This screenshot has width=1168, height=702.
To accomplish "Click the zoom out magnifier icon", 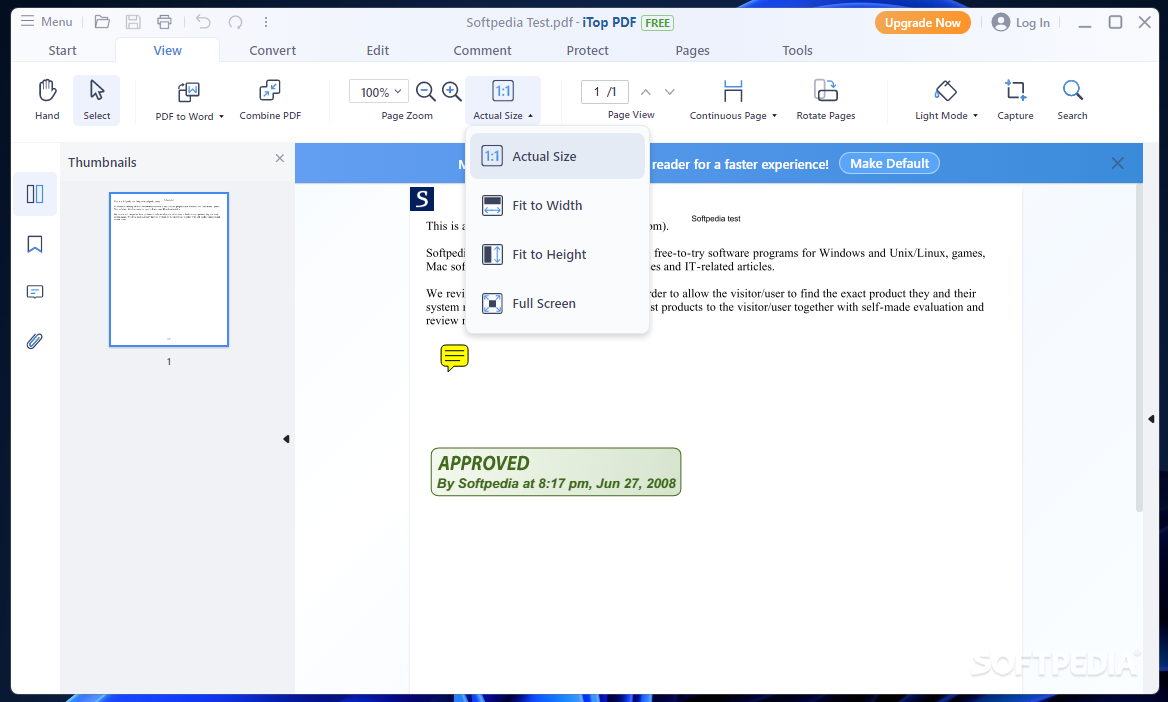I will pyautogui.click(x=425, y=91).
